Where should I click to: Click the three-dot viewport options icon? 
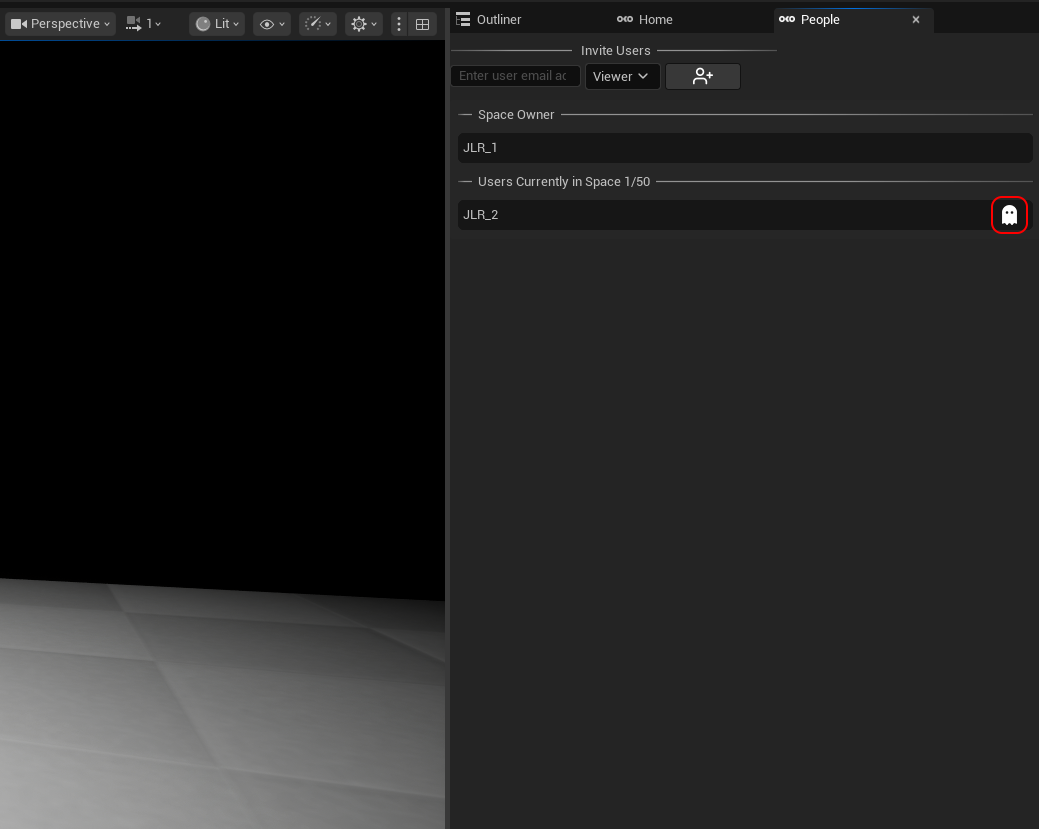coord(399,24)
